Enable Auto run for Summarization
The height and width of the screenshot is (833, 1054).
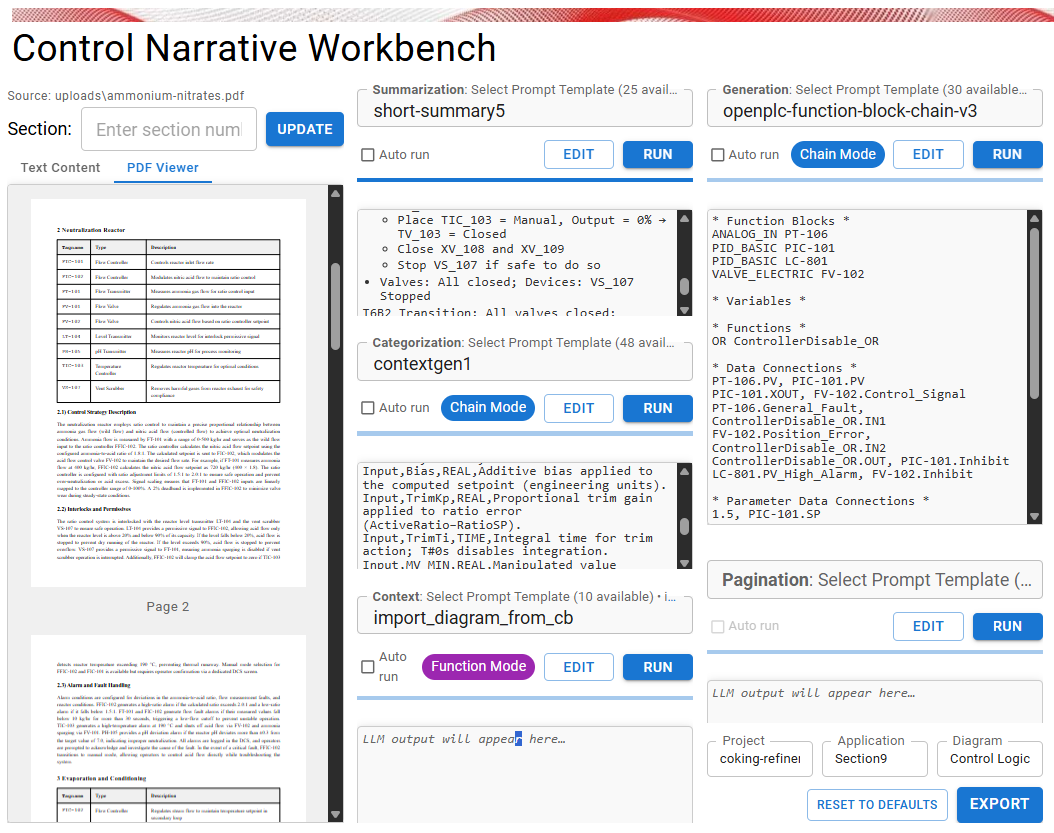coord(368,155)
